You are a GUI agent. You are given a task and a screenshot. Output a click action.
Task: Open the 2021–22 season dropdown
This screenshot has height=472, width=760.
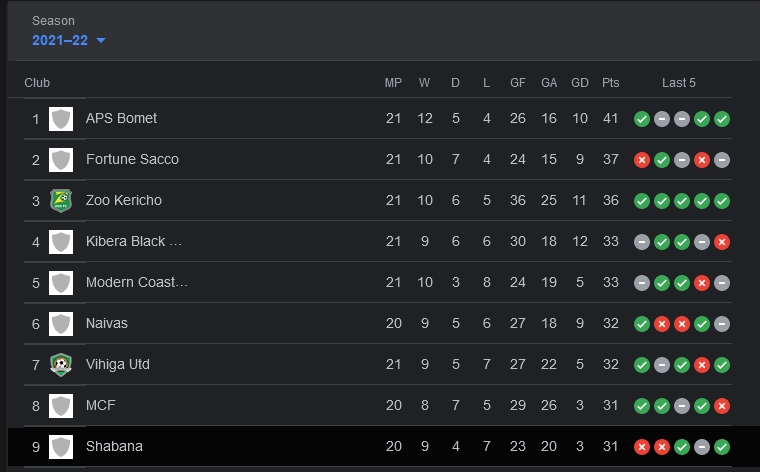pyautogui.click(x=68, y=40)
